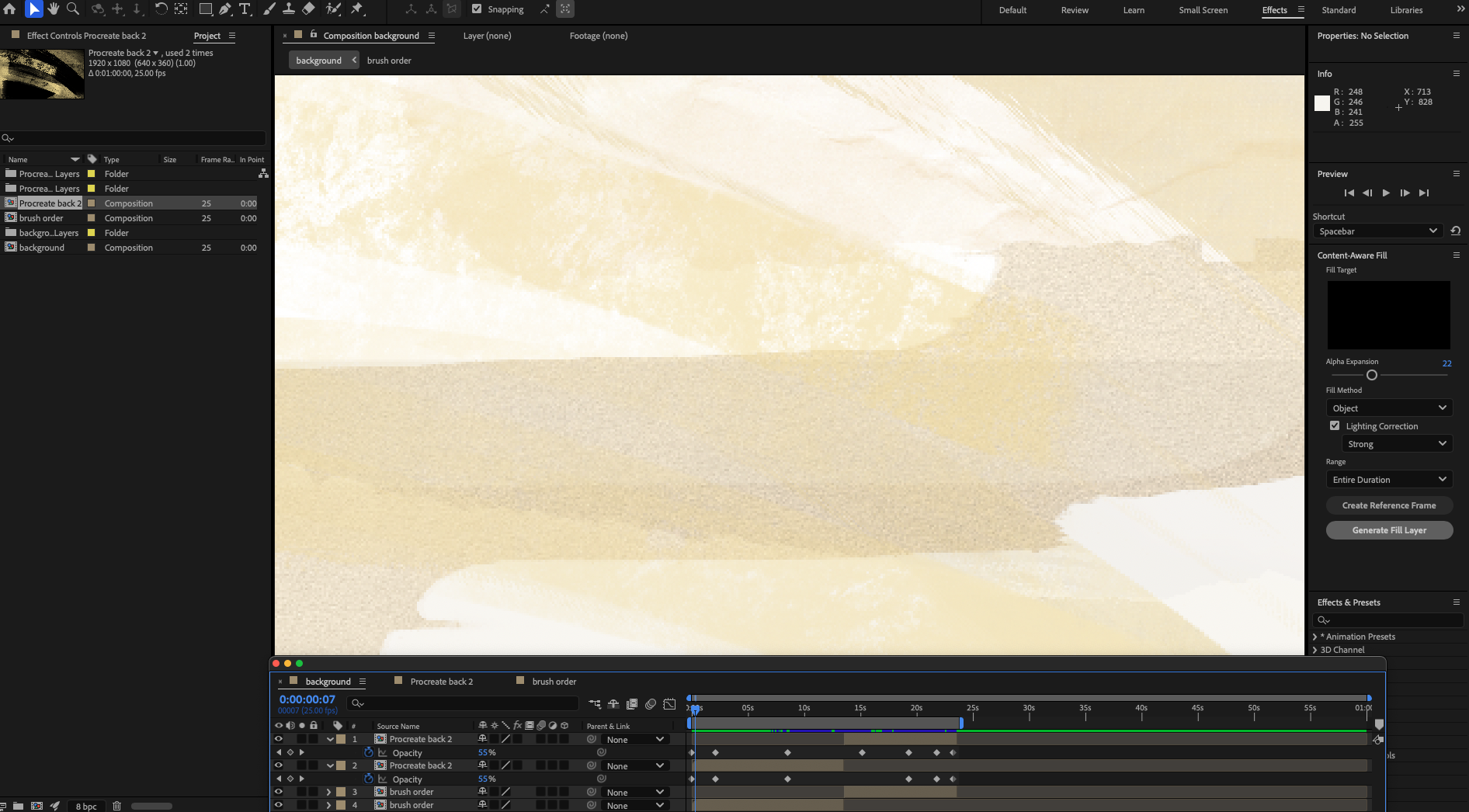Open composition mini-flowchart in timeline
This screenshot has height=812, width=1469.
(595, 704)
